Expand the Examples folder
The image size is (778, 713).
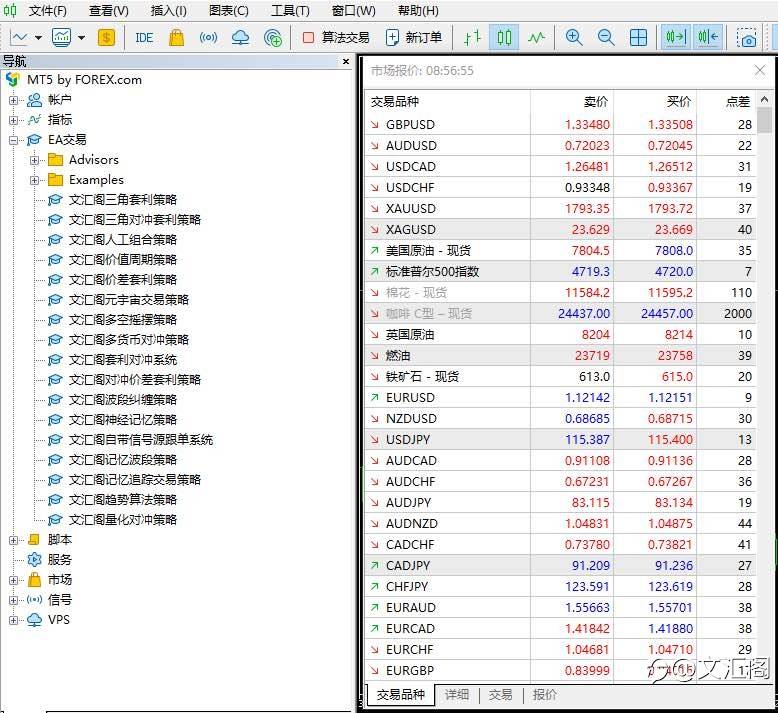click(x=34, y=180)
